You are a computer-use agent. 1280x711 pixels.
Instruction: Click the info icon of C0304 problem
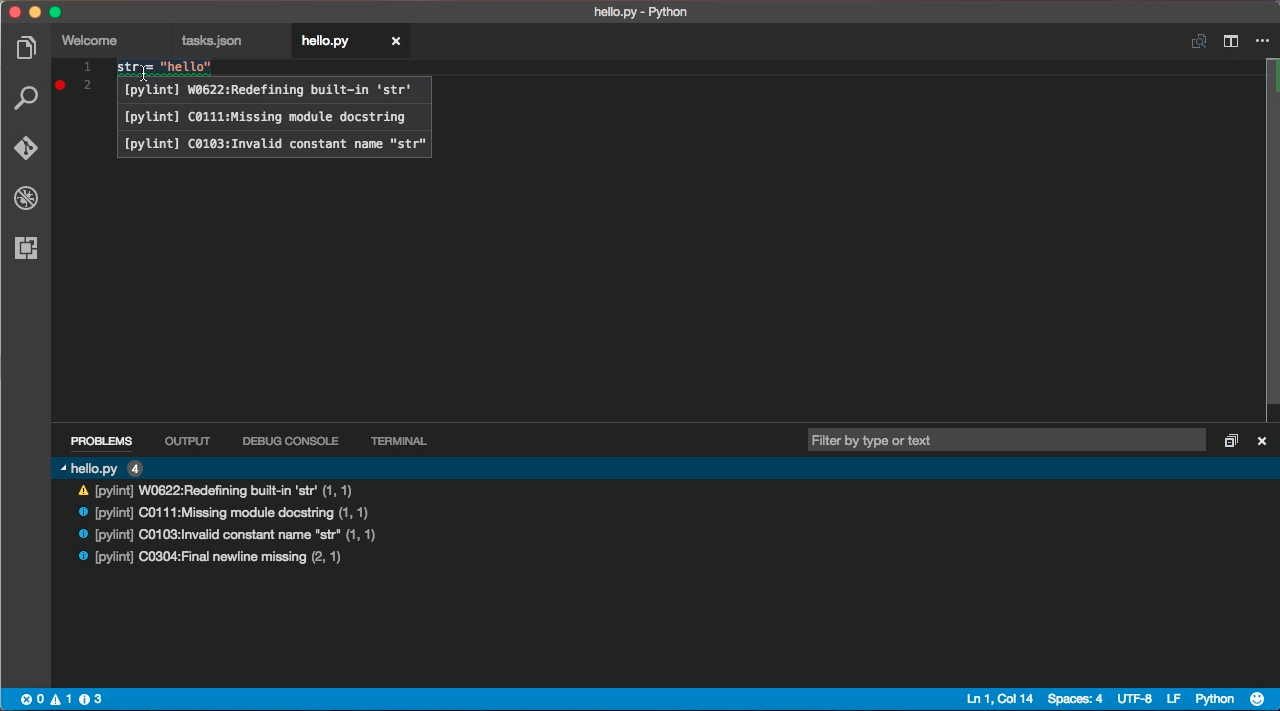click(x=84, y=556)
